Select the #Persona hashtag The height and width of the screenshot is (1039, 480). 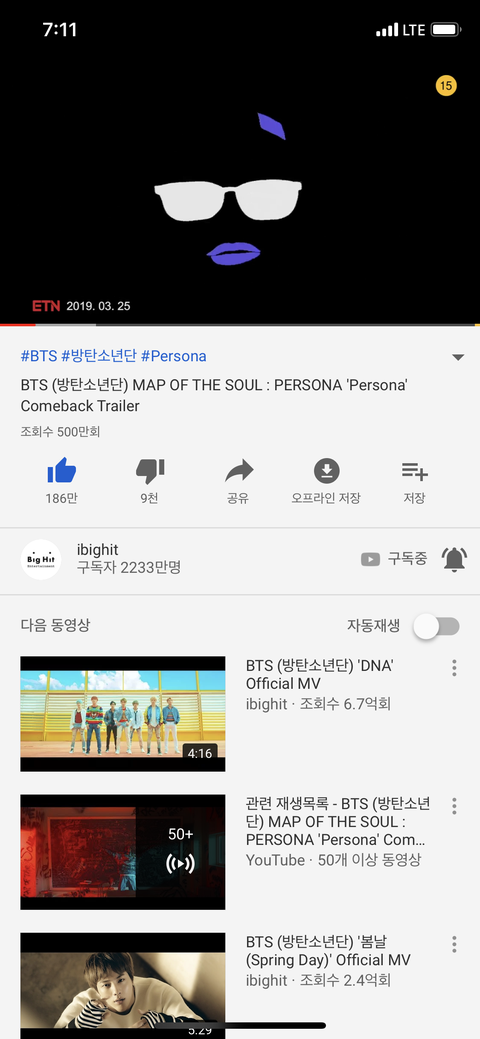click(173, 356)
